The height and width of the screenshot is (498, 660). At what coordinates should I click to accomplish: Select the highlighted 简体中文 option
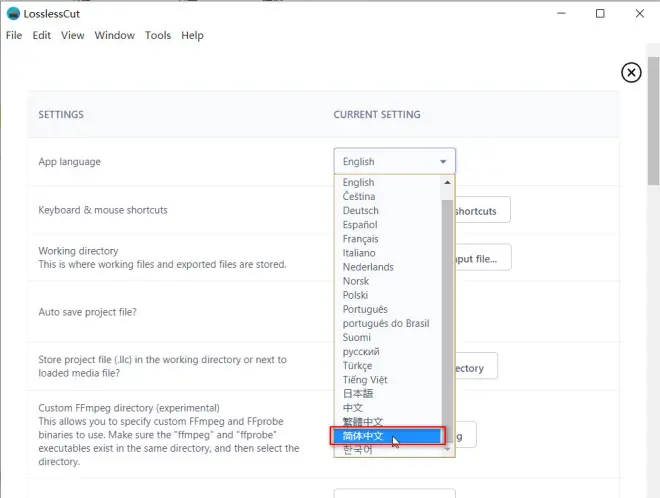coord(388,436)
